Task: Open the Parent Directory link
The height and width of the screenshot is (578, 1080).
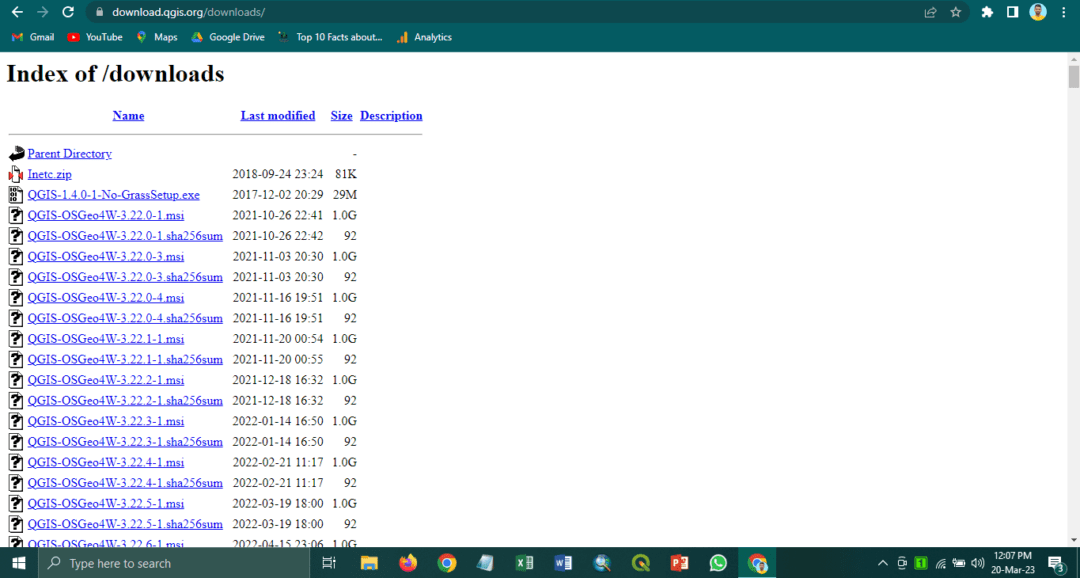Action: (70, 153)
